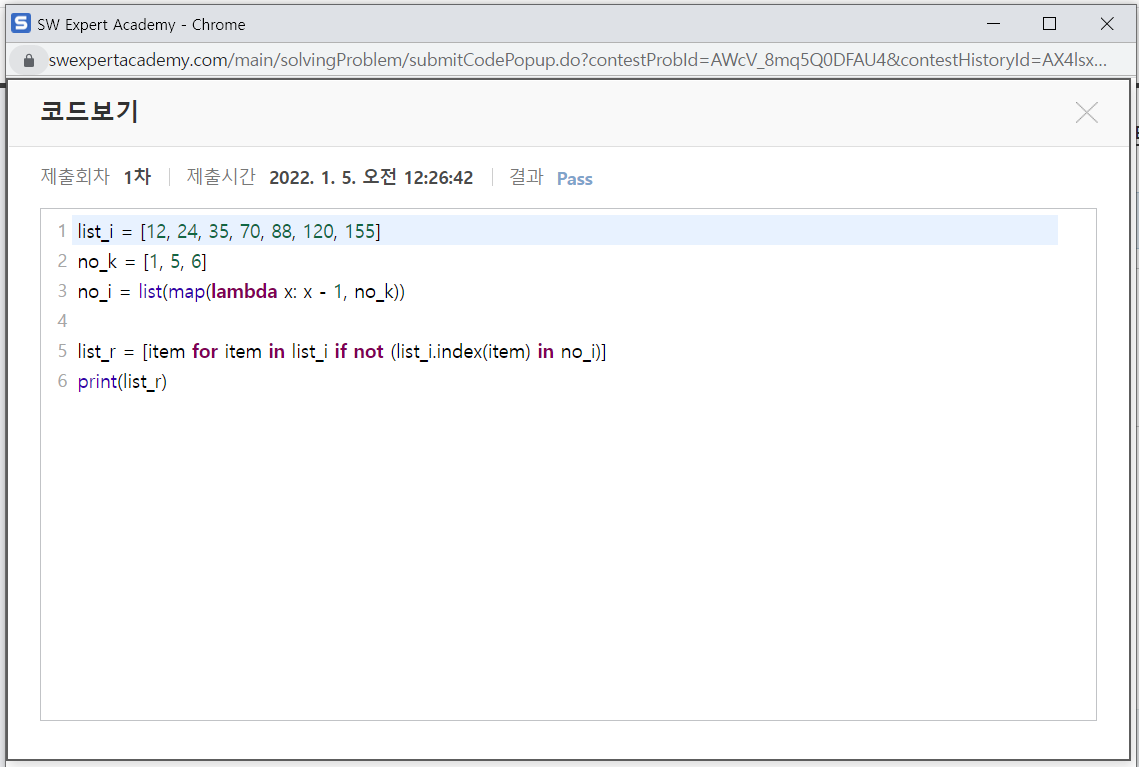Click the site lock icon in address bar

click(x=29, y=60)
